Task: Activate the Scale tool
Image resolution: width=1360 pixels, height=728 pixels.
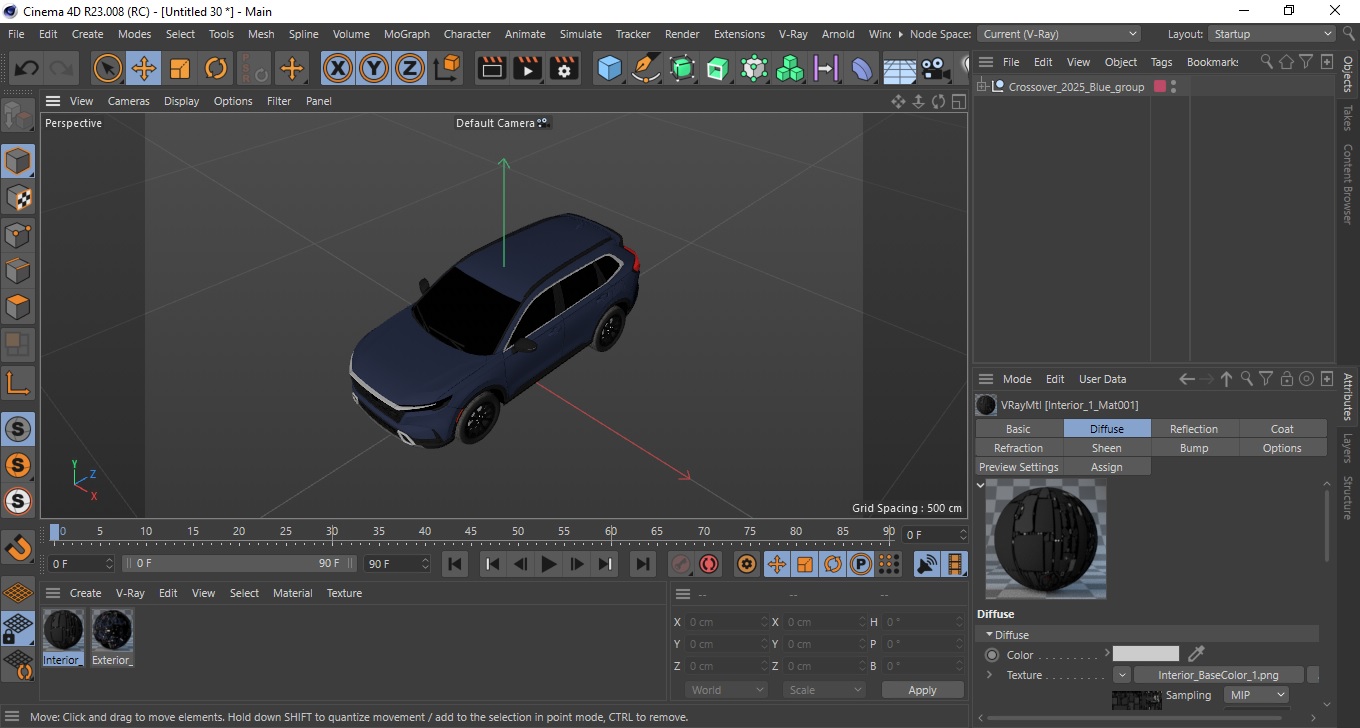Action: coord(180,69)
